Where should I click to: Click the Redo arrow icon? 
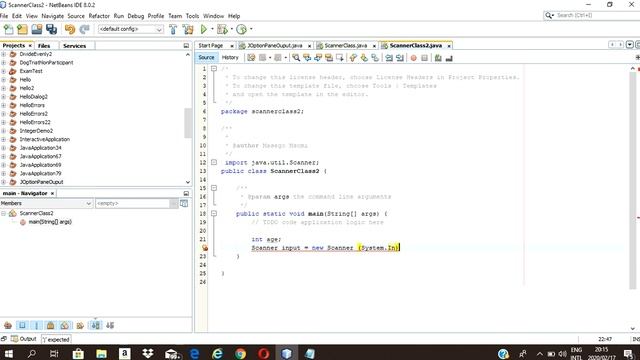coord(84,29)
